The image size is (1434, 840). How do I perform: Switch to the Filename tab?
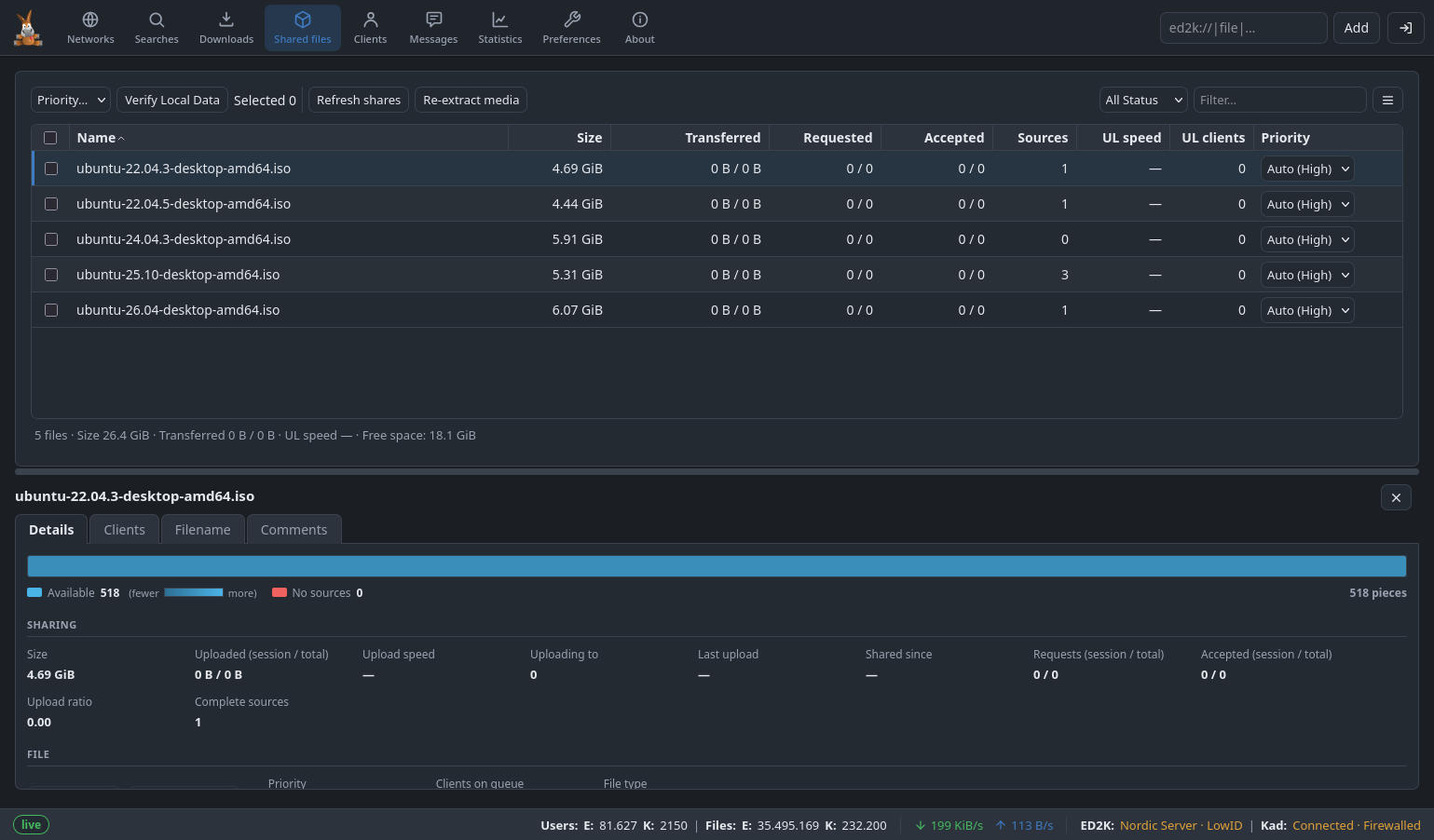pyautogui.click(x=202, y=529)
